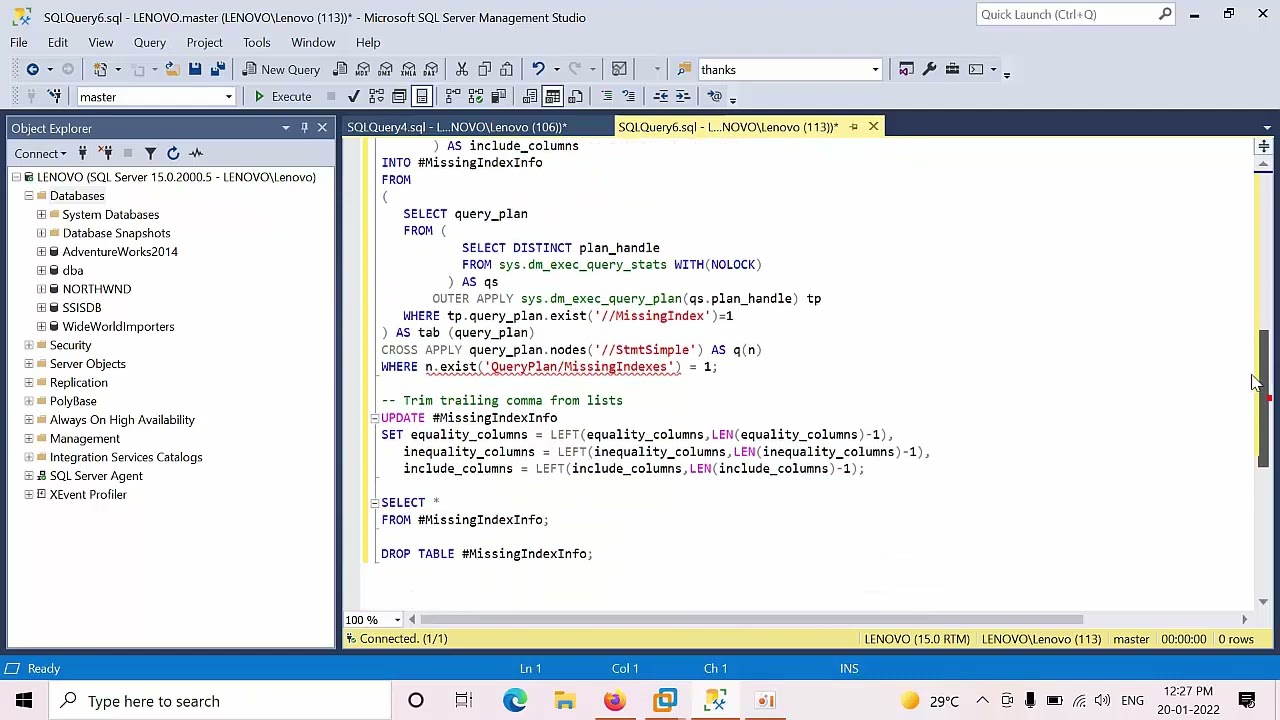Click the Query Options icon
1280x720 pixels.
tap(399, 96)
